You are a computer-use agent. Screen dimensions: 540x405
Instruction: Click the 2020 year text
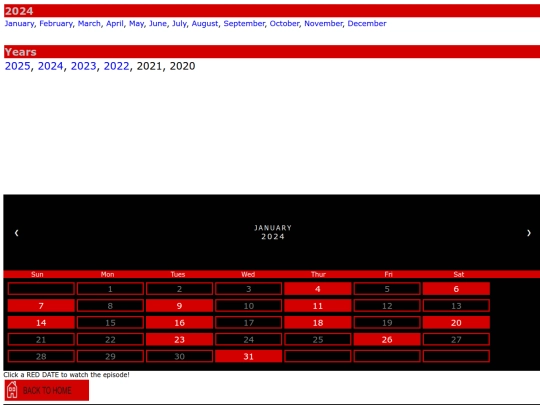(182, 66)
